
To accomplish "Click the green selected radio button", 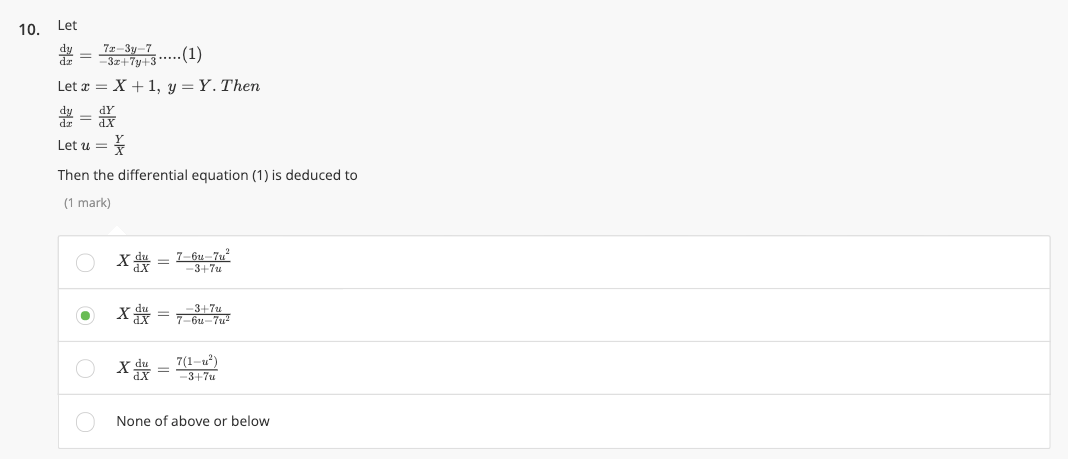I will (x=86, y=316).
